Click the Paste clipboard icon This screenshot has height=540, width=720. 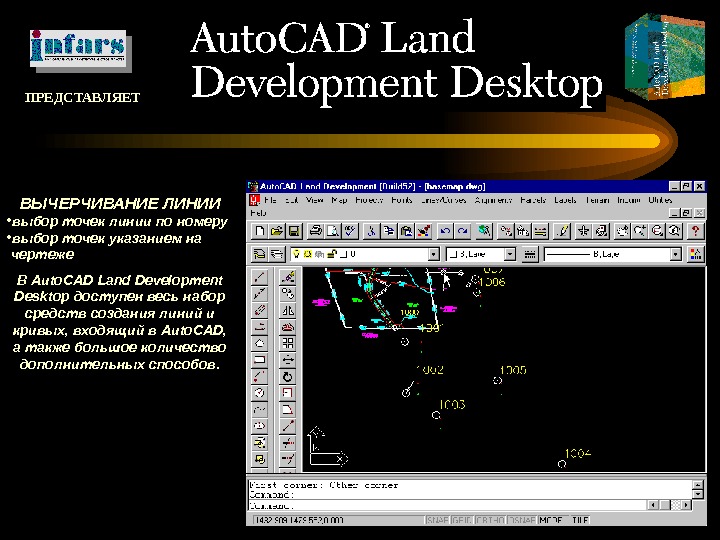tap(406, 231)
